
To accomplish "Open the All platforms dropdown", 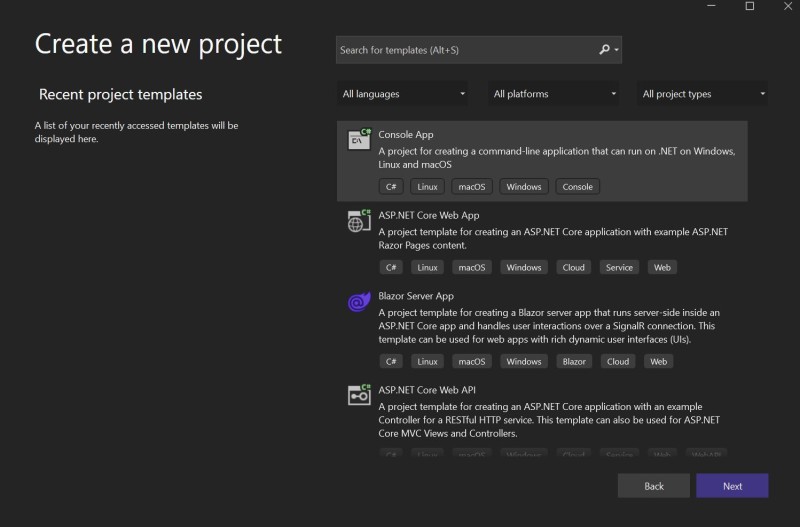I will click(553, 94).
